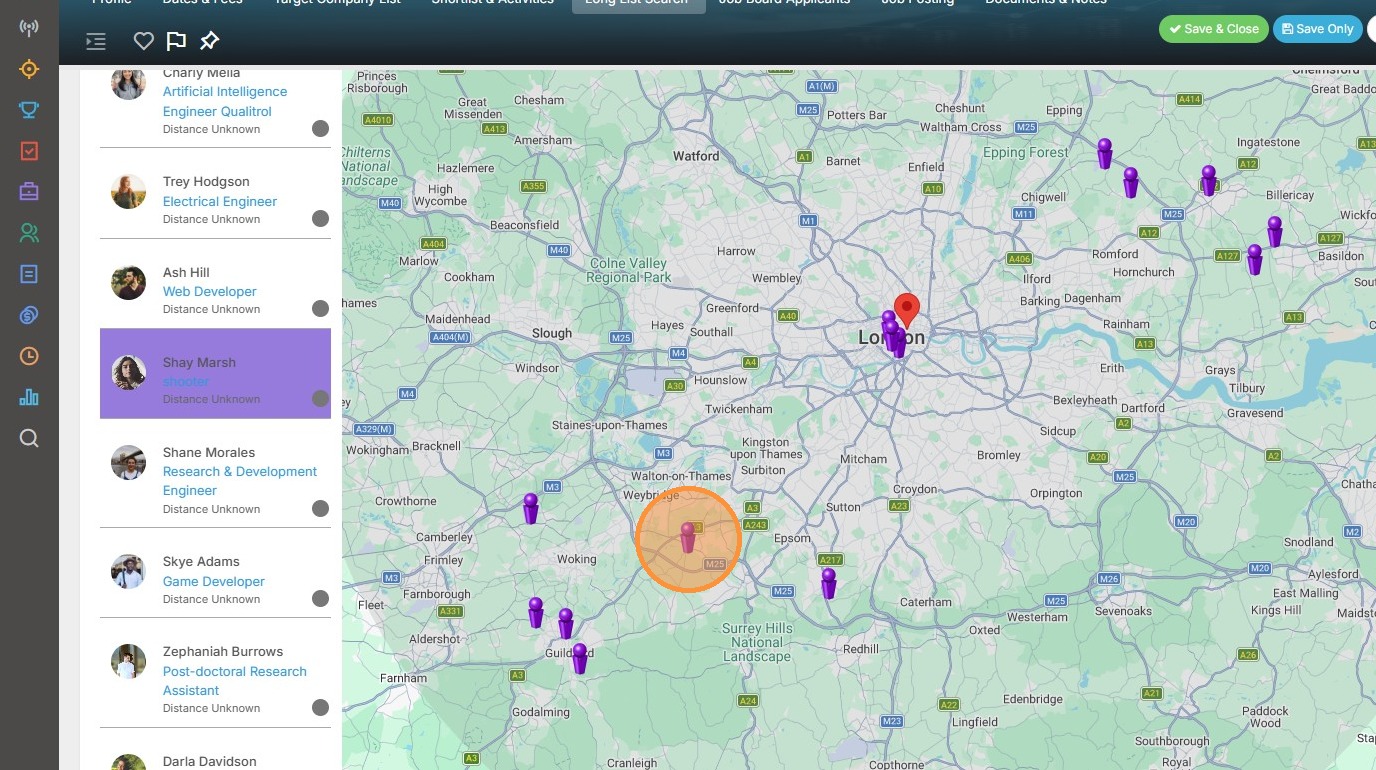Click Charly Mella's avatar photo
The image size is (1376, 770).
tap(129, 83)
